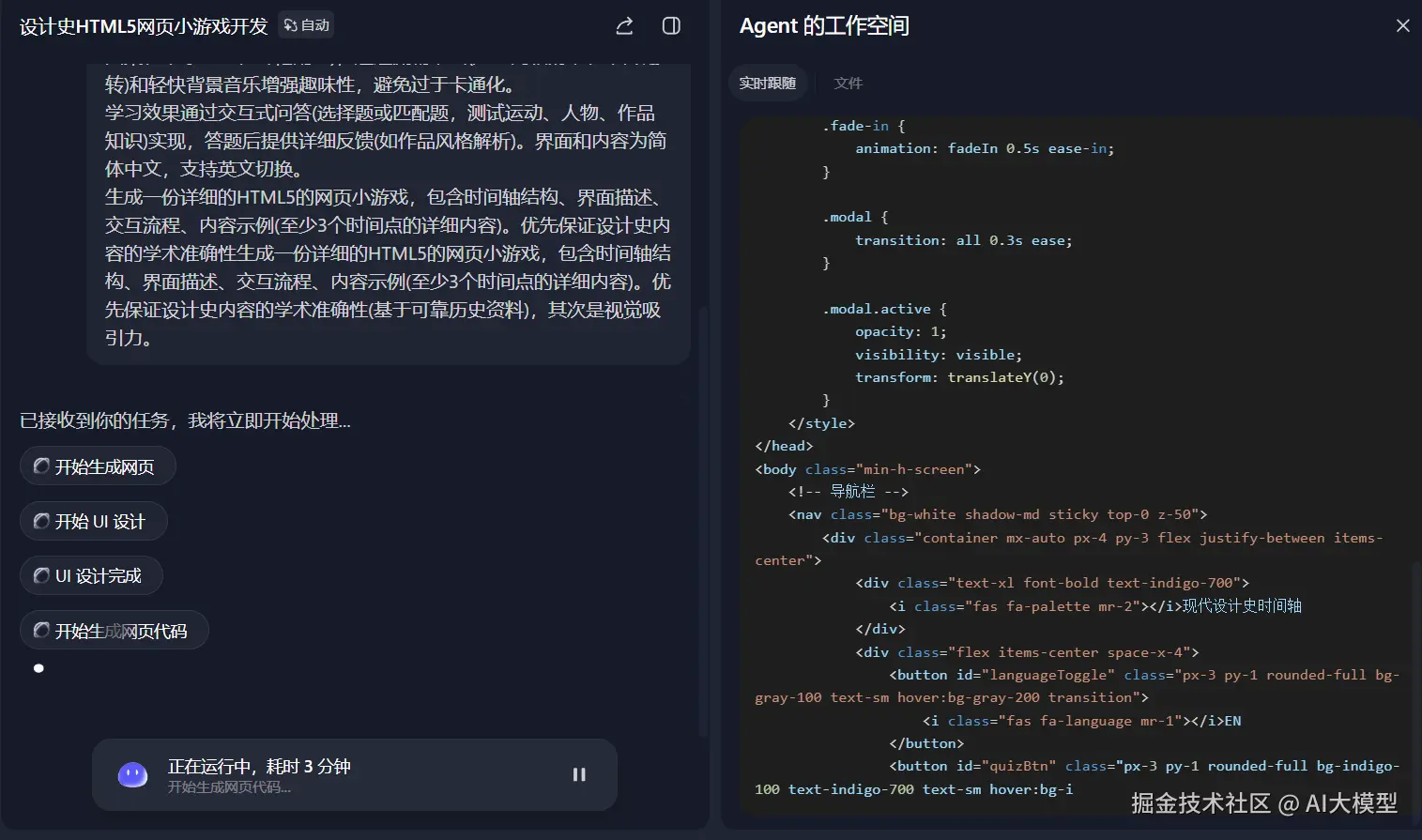Click the 设计史HTML5网页小游戏开发 conversation title

tap(144, 26)
